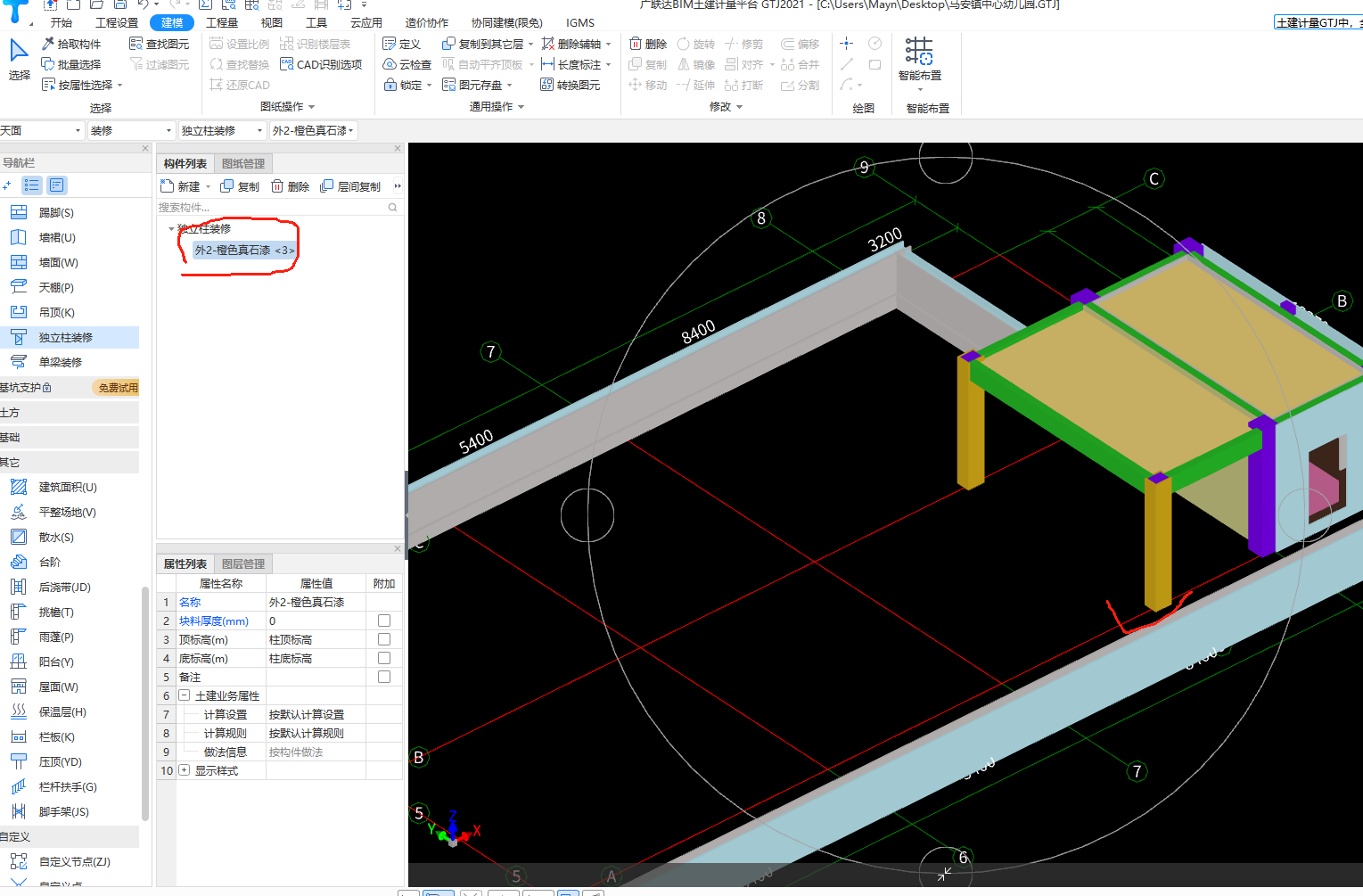
Task: Expand 显示样式 property group
Action: tap(185, 770)
